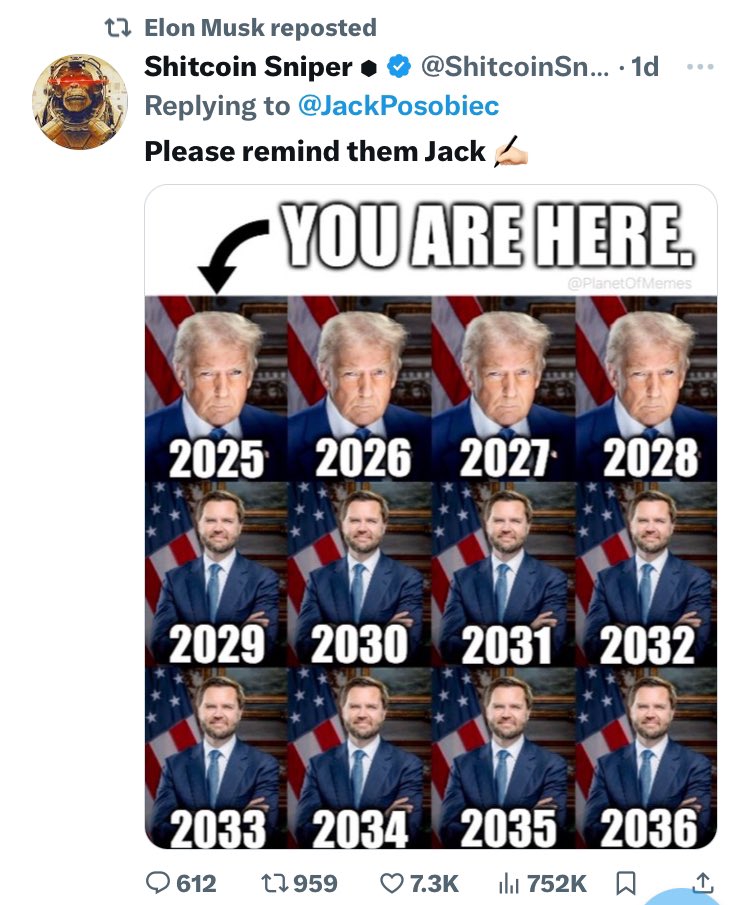The width and height of the screenshot is (750, 905).
Task: View analytics via the 752K bar chart icon
Action: (x=508, y=883)
